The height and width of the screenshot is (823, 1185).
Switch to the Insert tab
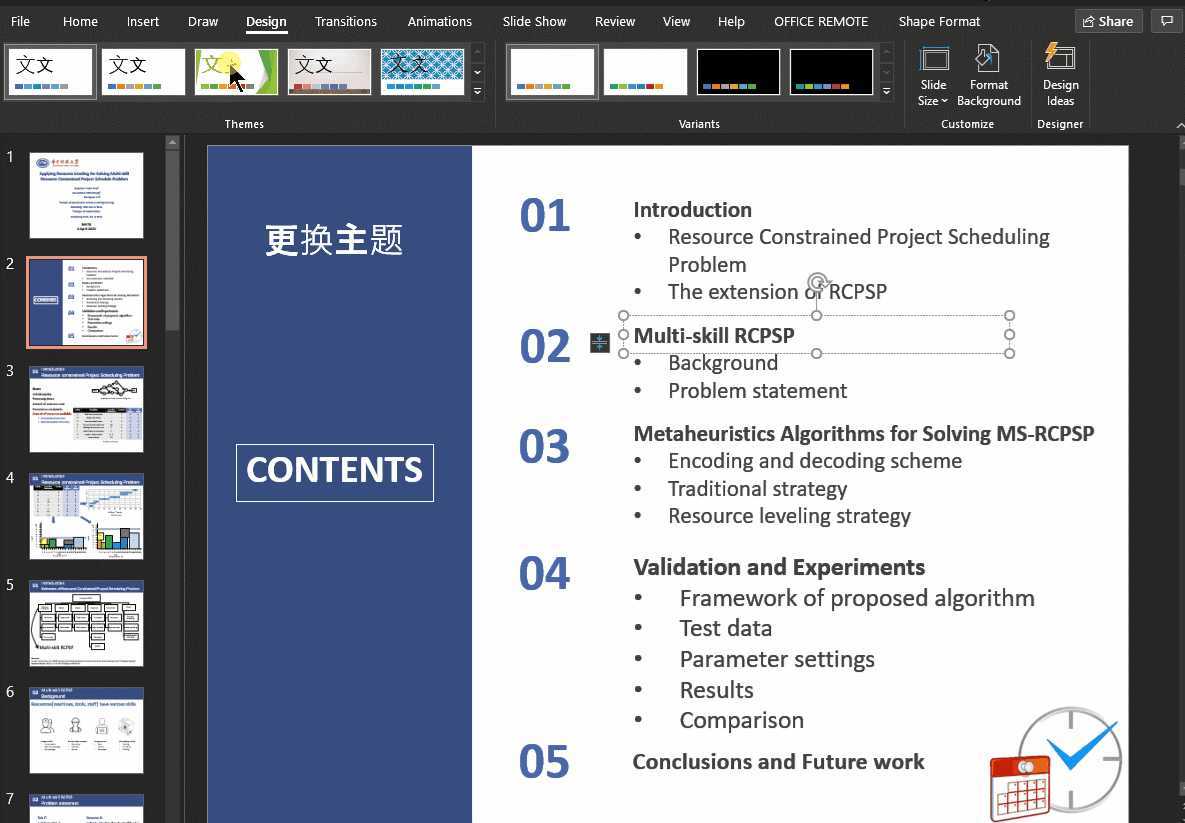pos(143,21)
